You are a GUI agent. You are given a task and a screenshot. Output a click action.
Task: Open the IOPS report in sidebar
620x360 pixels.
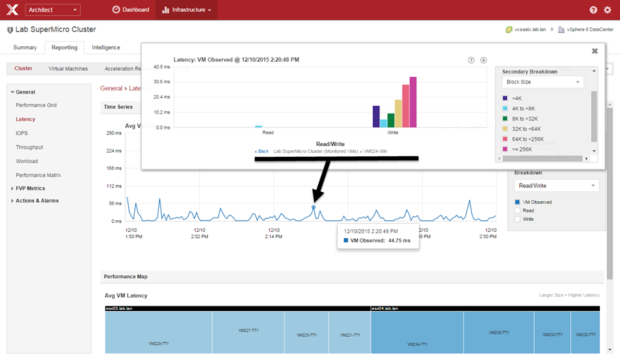coord(22,133)
